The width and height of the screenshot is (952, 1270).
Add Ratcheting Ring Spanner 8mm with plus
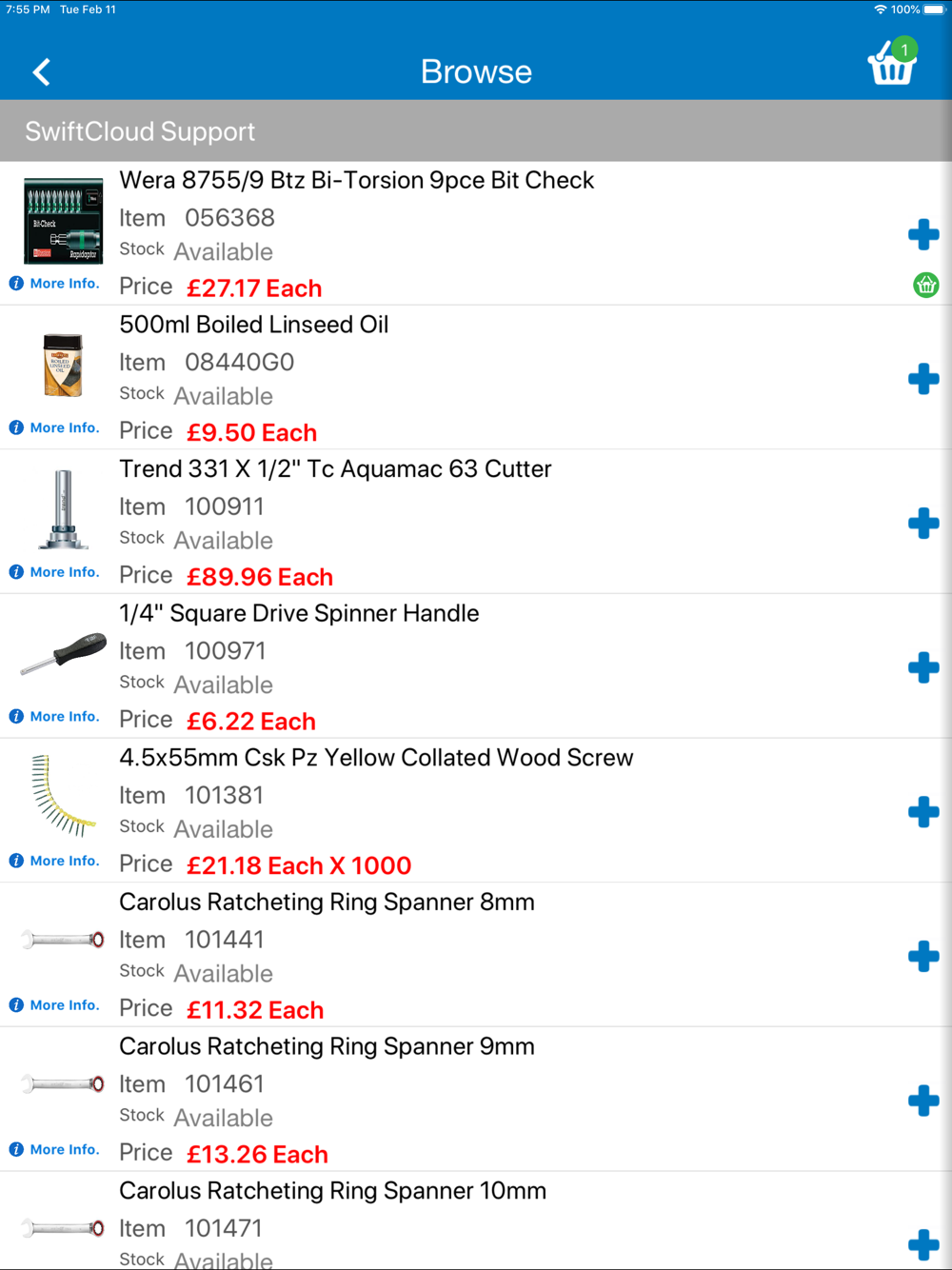click(923, 956)
